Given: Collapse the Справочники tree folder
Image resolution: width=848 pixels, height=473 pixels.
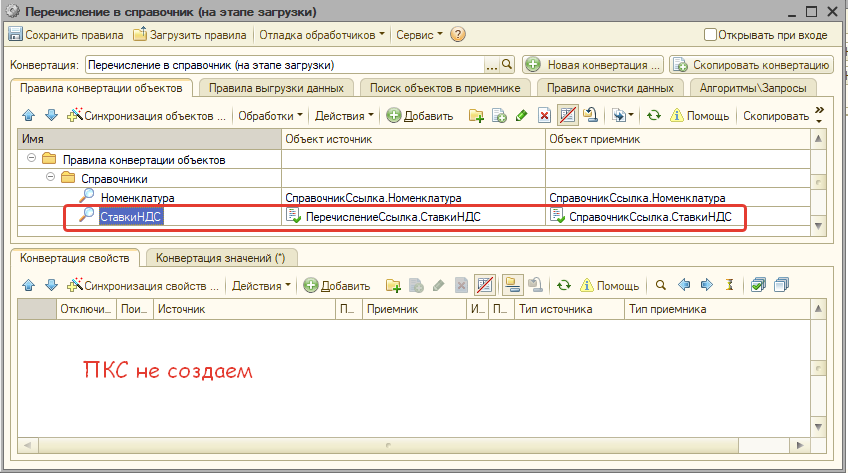Looking at the screenshot, I should pos(50,177).
